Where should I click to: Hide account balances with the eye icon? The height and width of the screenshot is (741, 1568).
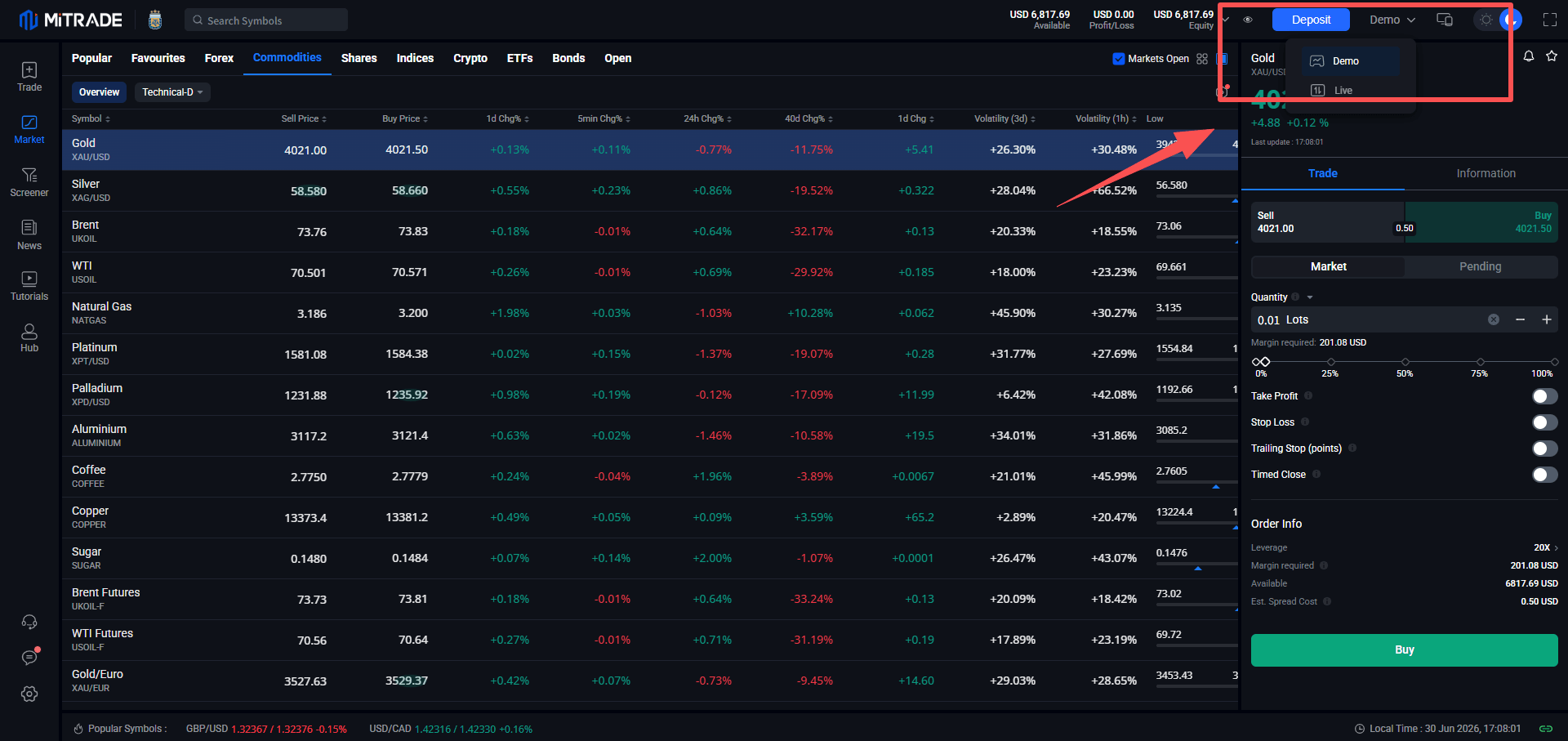coord(1248,20)
